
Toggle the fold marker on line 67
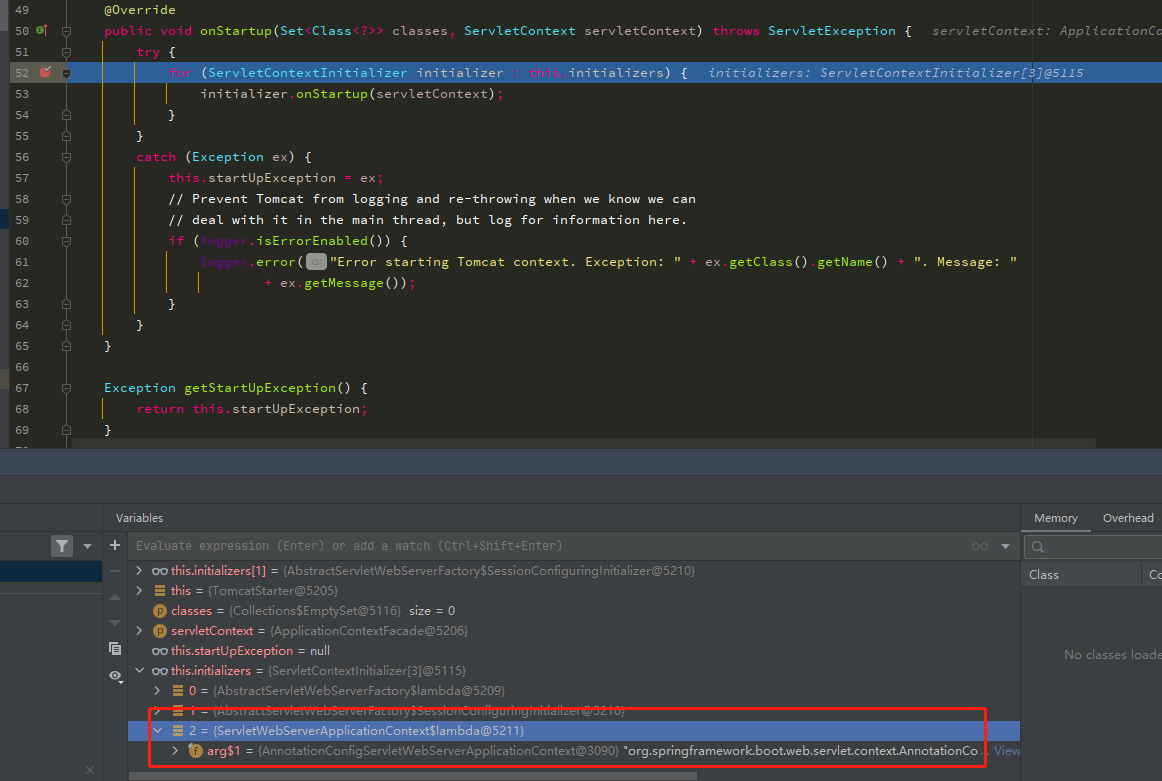(x=66, y=388)
